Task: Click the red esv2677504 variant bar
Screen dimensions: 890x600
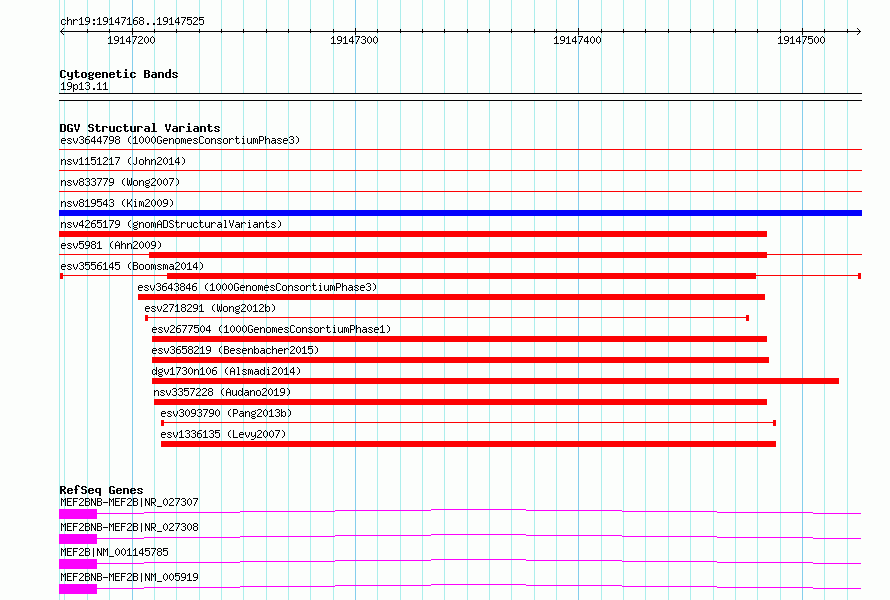Action: (459, 339)
